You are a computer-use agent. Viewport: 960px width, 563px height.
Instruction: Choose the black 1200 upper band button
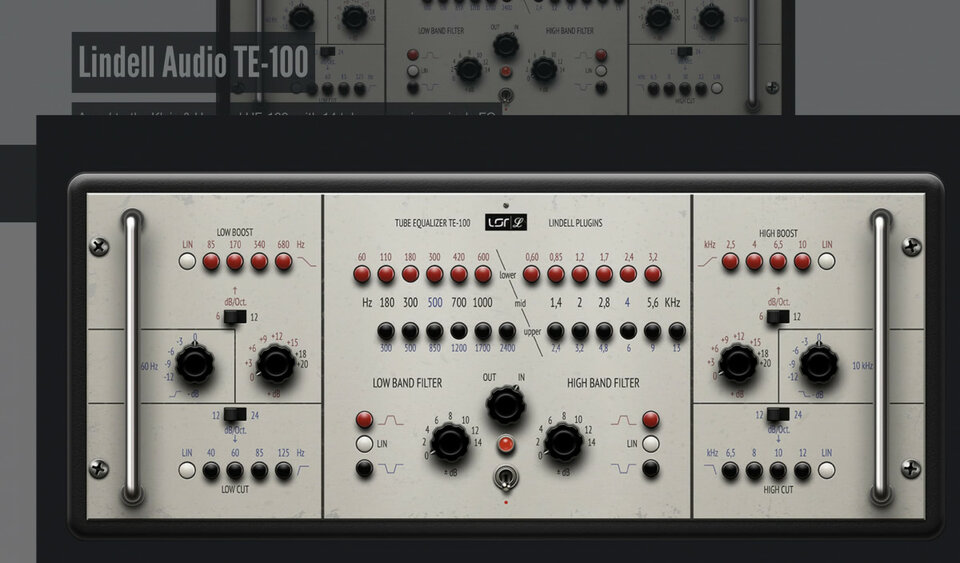coord(459,331)
